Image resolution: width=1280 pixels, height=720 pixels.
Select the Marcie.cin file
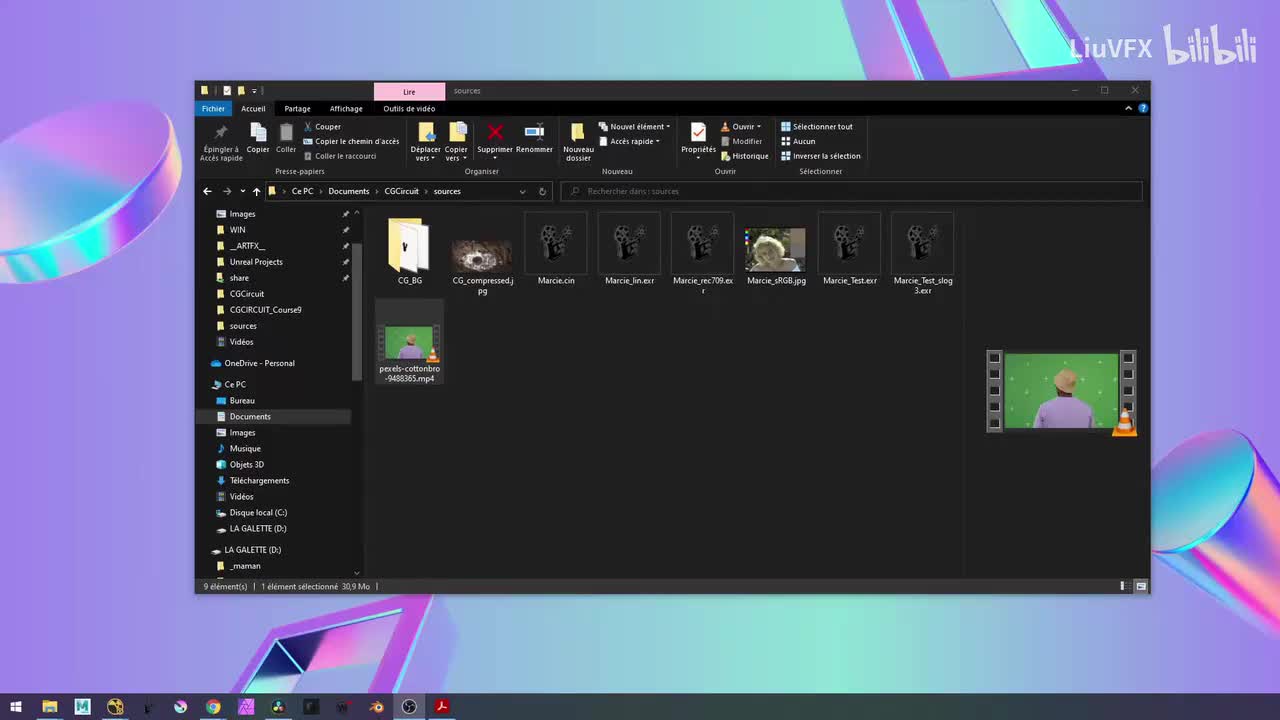pos(556,249)
